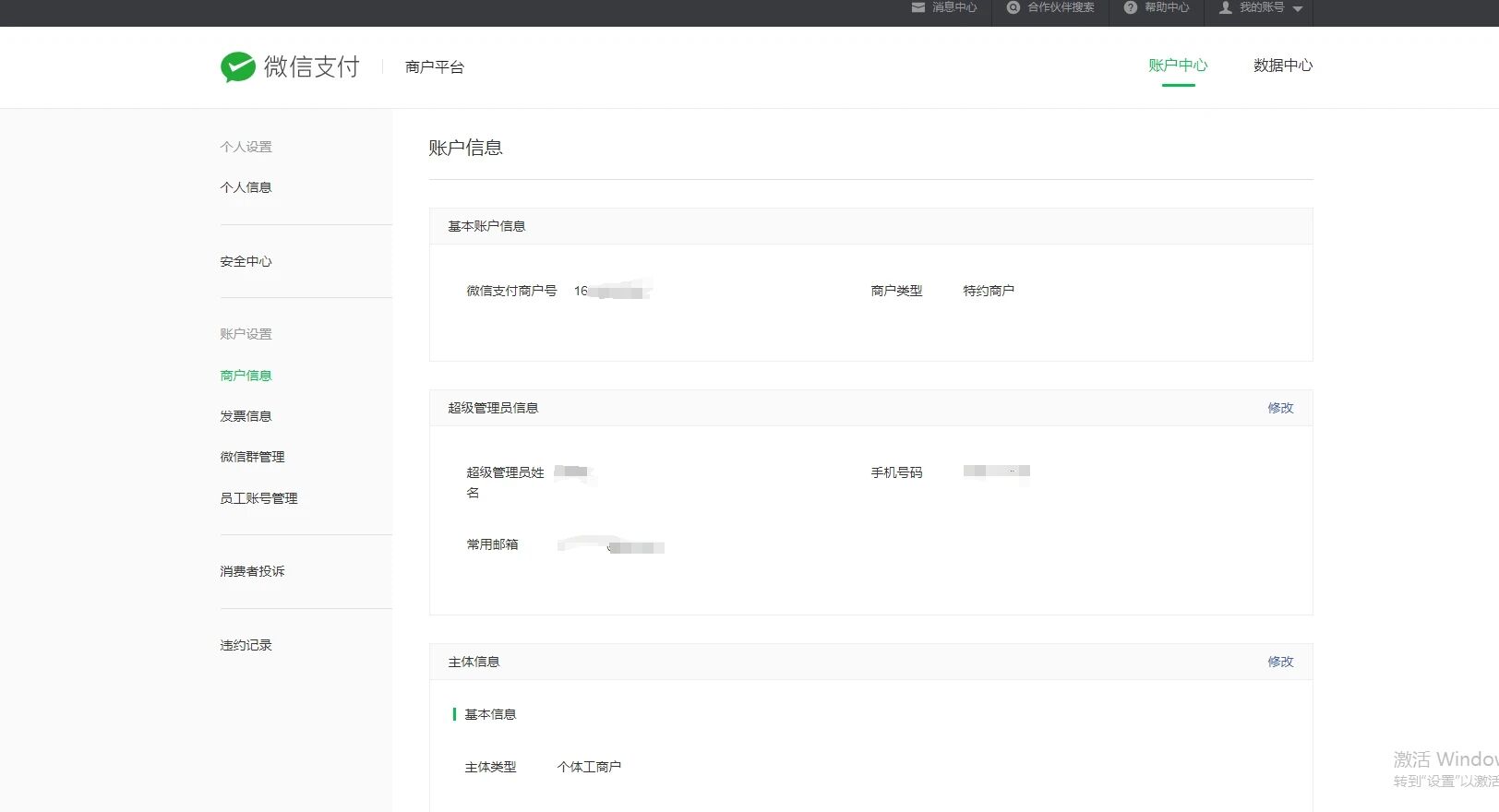Click the 商户平台 header label
The height and width of the screenshot is (812, 1499).
click(435, 67)
